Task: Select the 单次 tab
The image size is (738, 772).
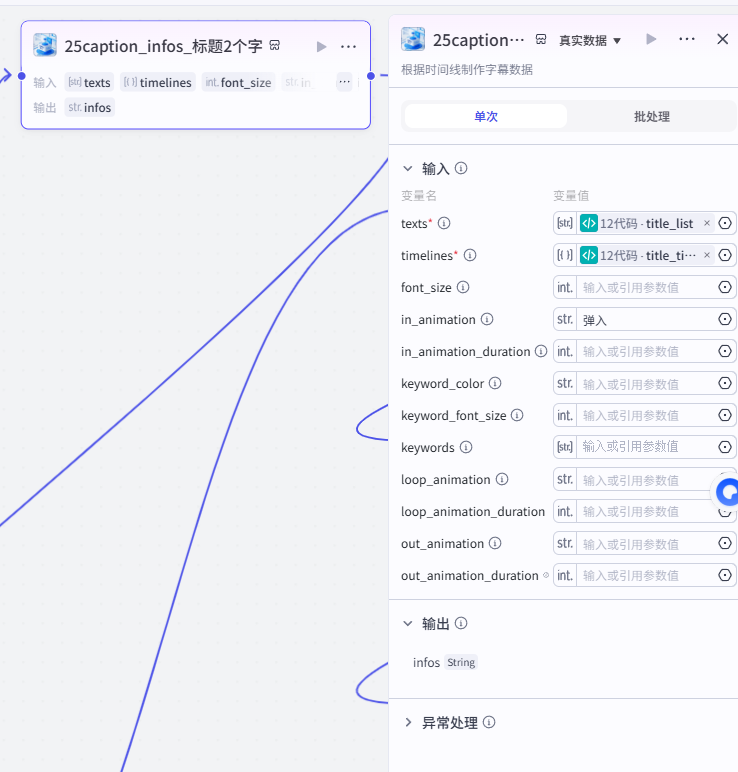Action: click(485, 117)
